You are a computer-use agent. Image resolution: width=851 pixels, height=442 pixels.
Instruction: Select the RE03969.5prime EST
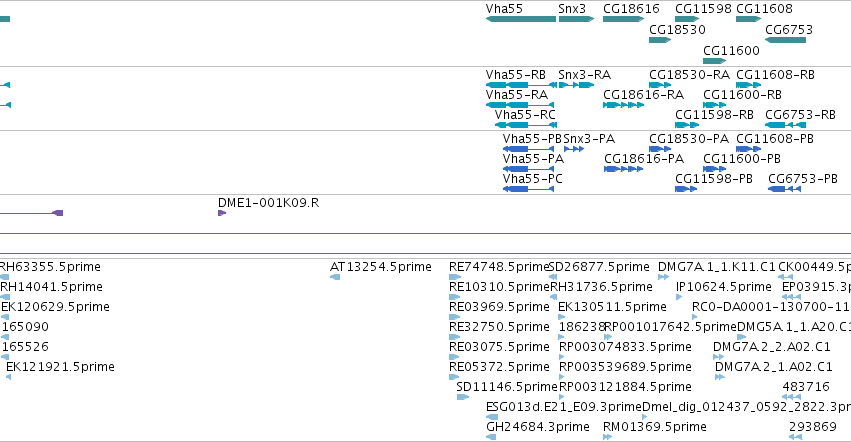click(x=454, y=317)
